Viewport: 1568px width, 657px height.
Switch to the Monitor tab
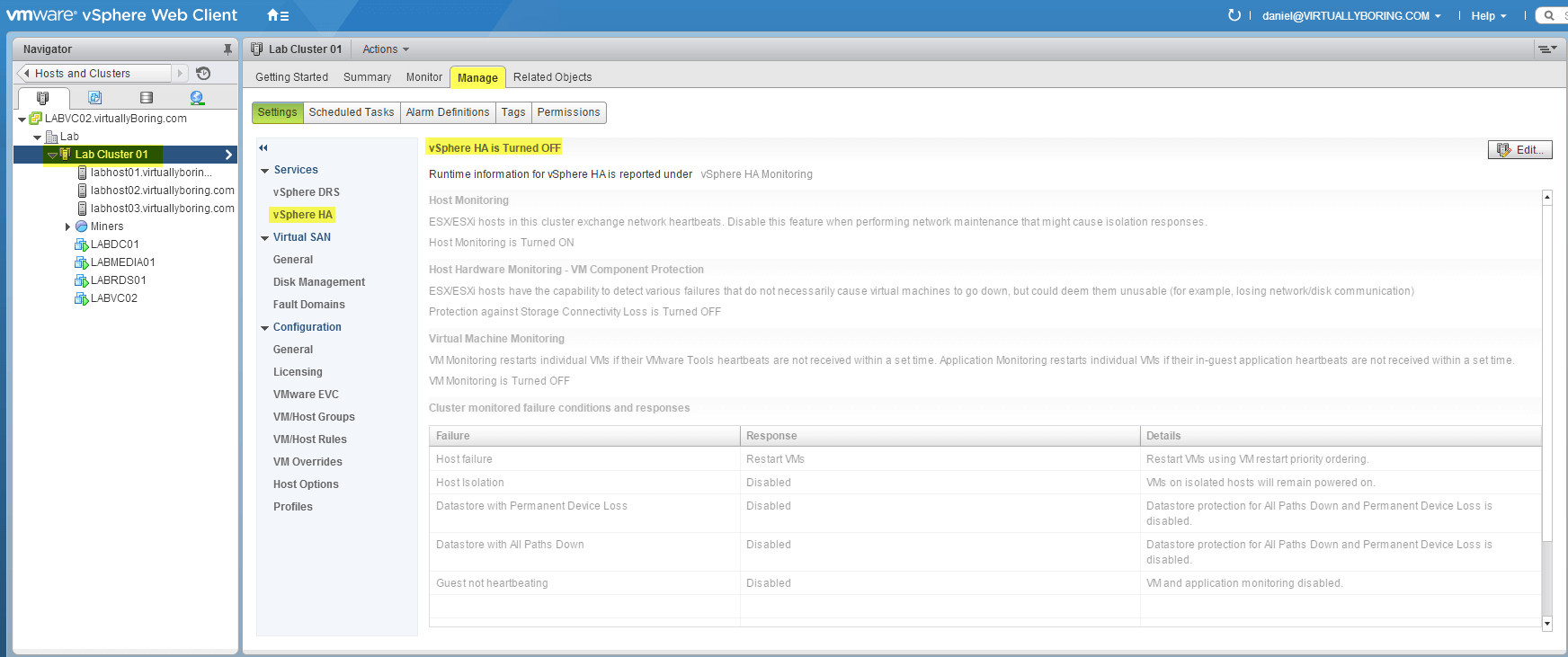(x=424, y=77)
